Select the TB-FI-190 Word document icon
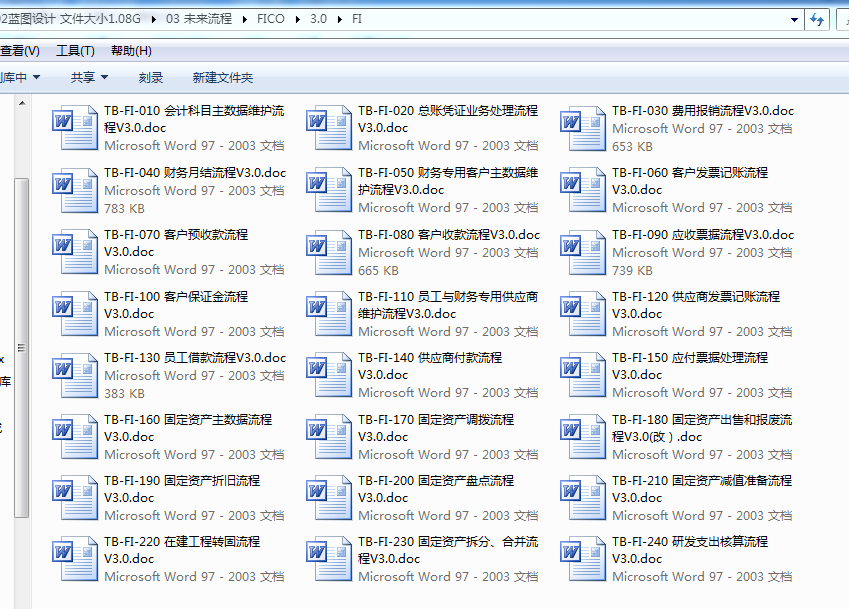Viewport: 849px width, 609px height. [x=75, y=498]
